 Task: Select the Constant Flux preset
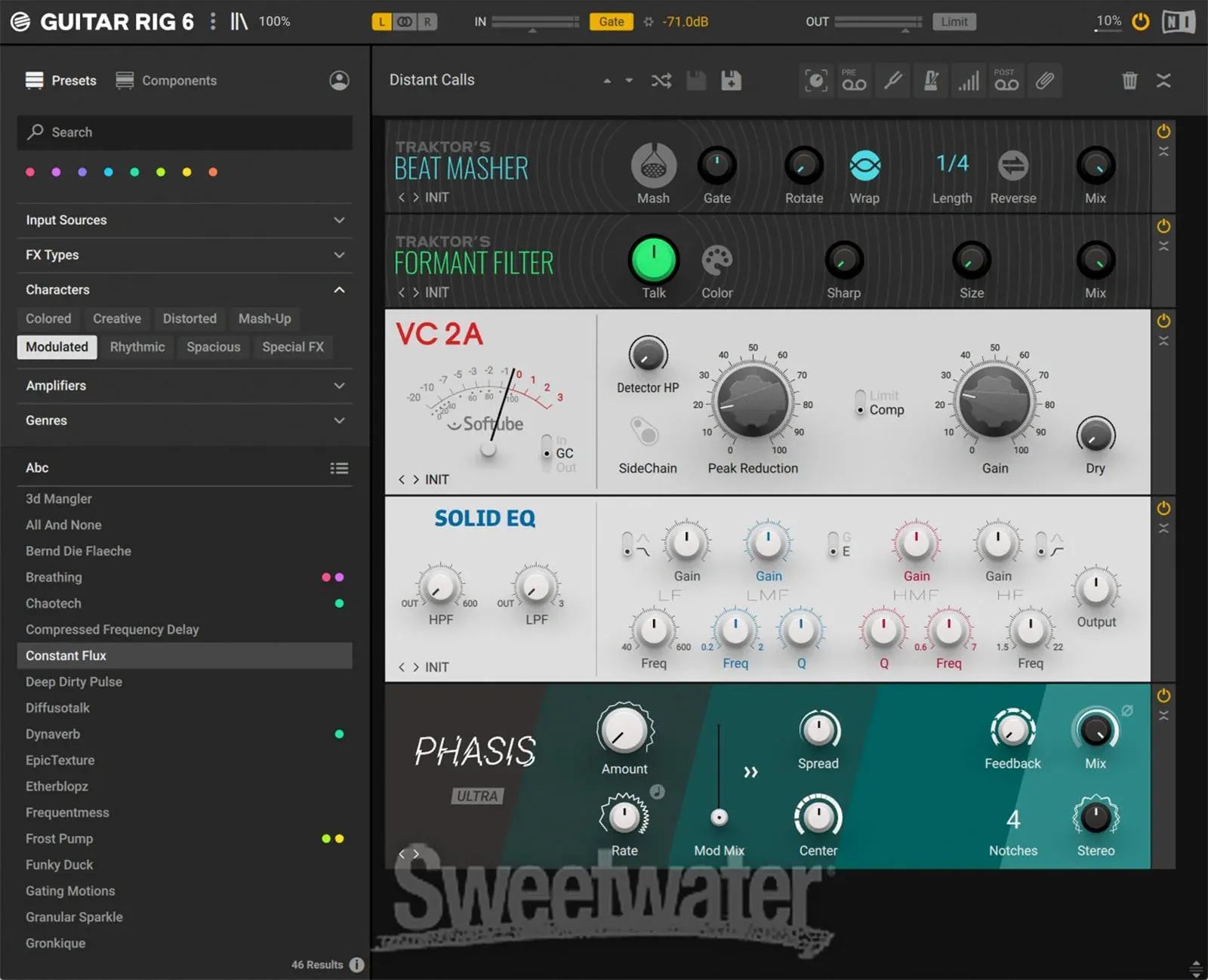pyautogui.click(x=184, y=655)
